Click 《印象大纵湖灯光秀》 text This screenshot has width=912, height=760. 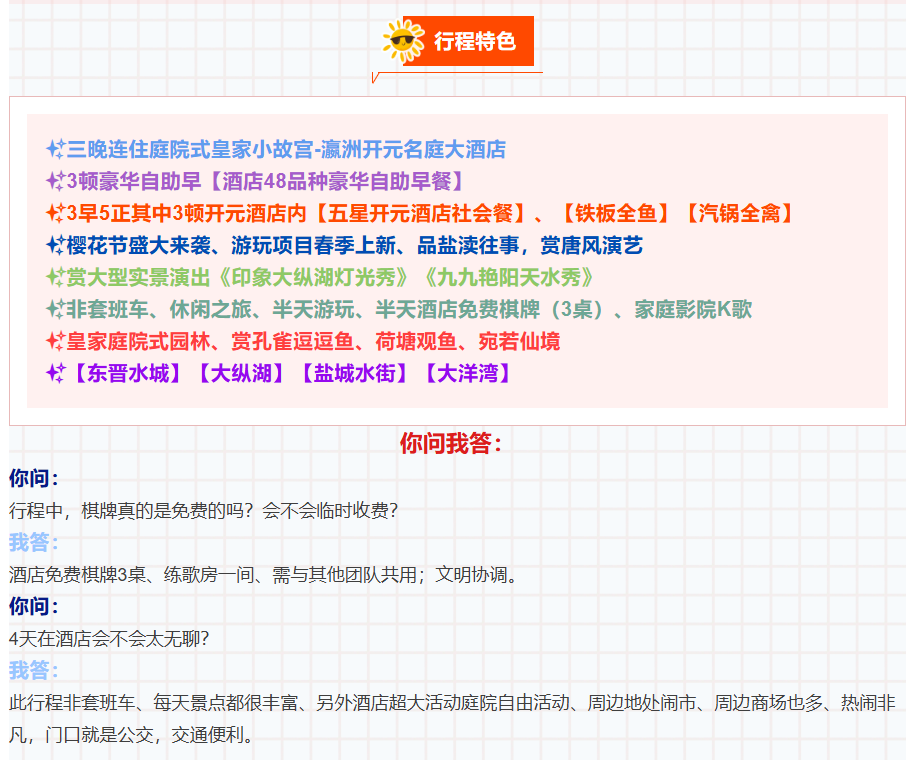coord(314,277)
